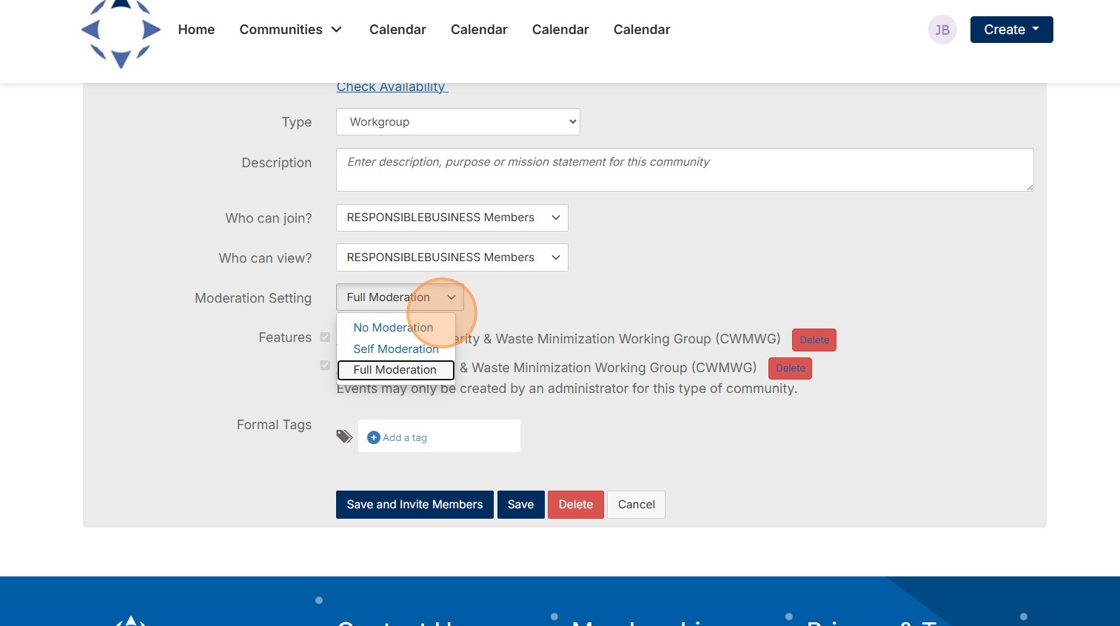
Task: Go to Home in the navigation
Action: coord(196,29)
